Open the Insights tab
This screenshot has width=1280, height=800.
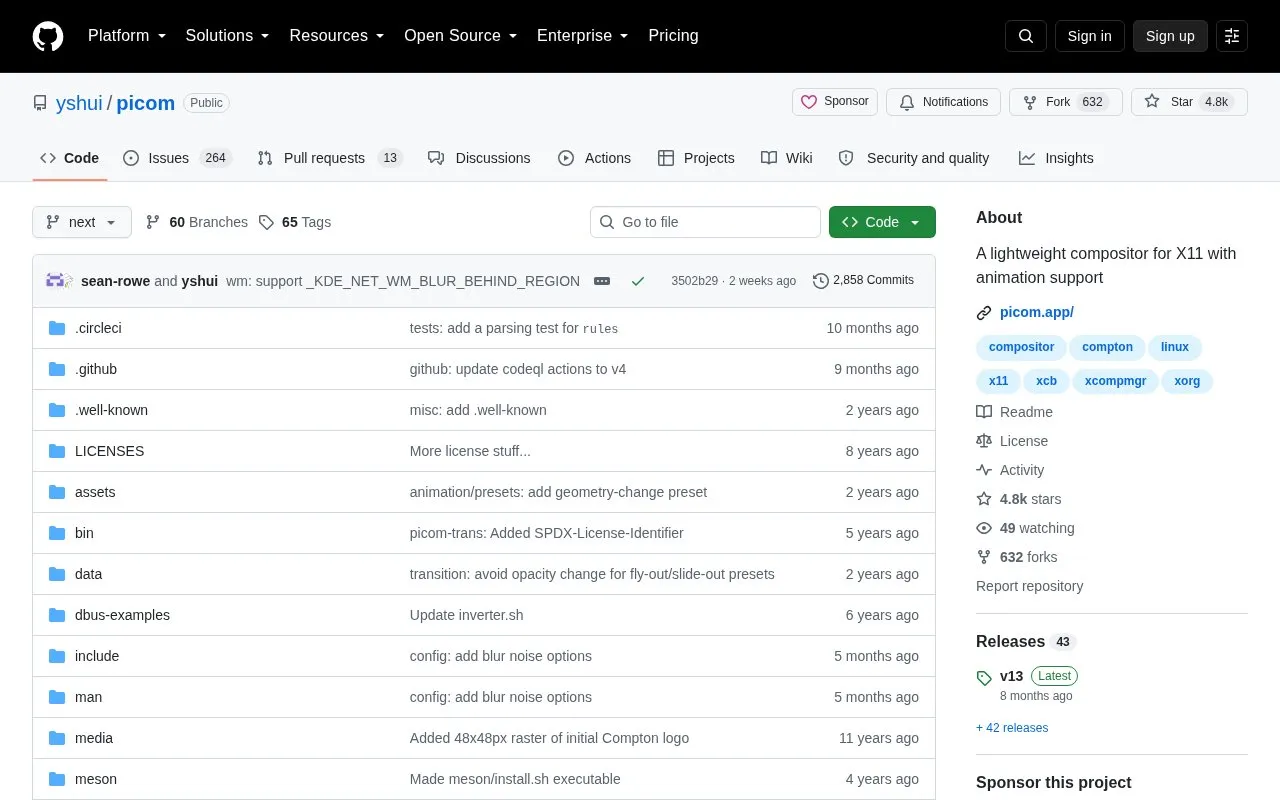tap(1056, 158)
